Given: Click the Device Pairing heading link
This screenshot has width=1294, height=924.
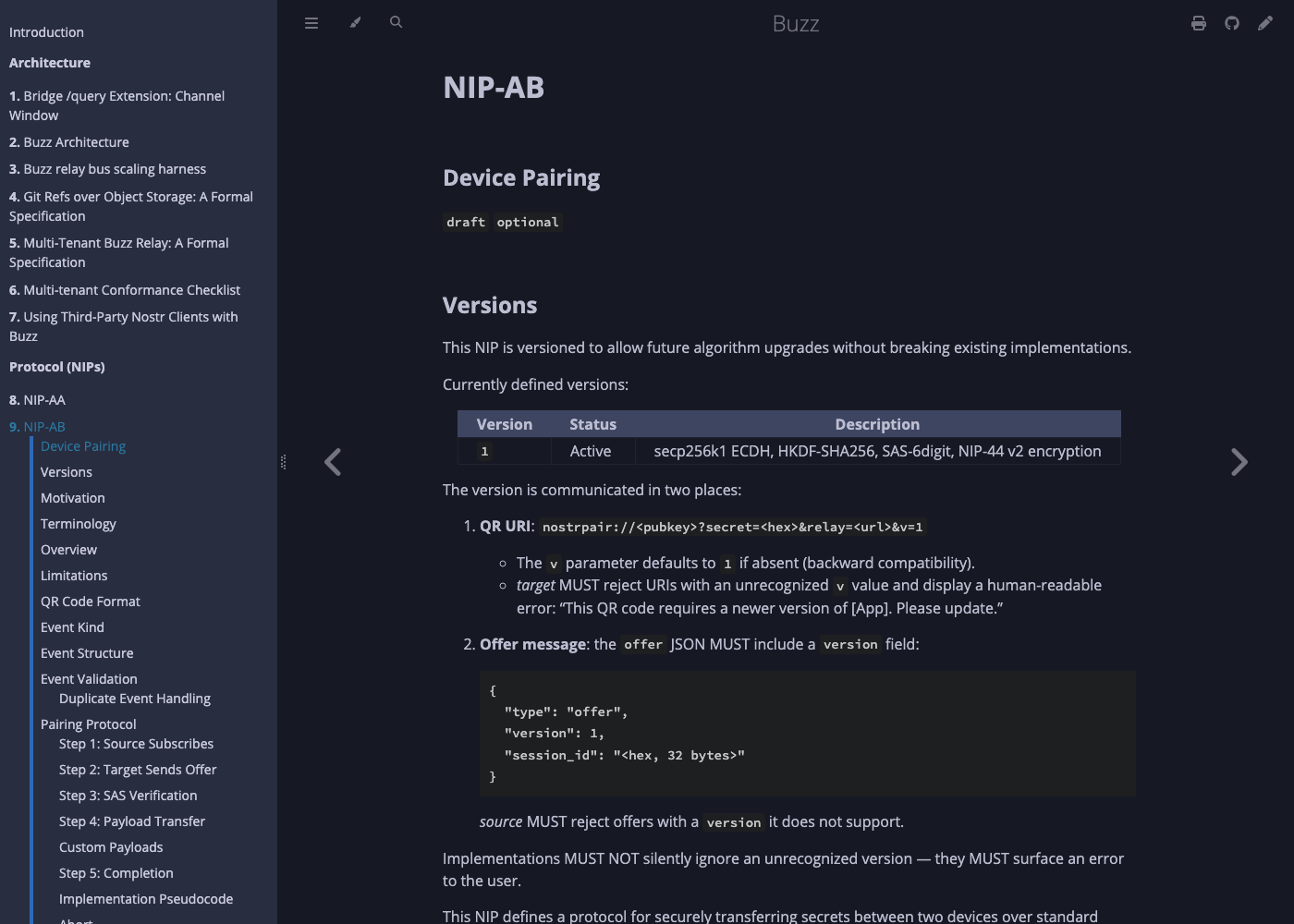Looking at the screenshot, I should 521,177.
